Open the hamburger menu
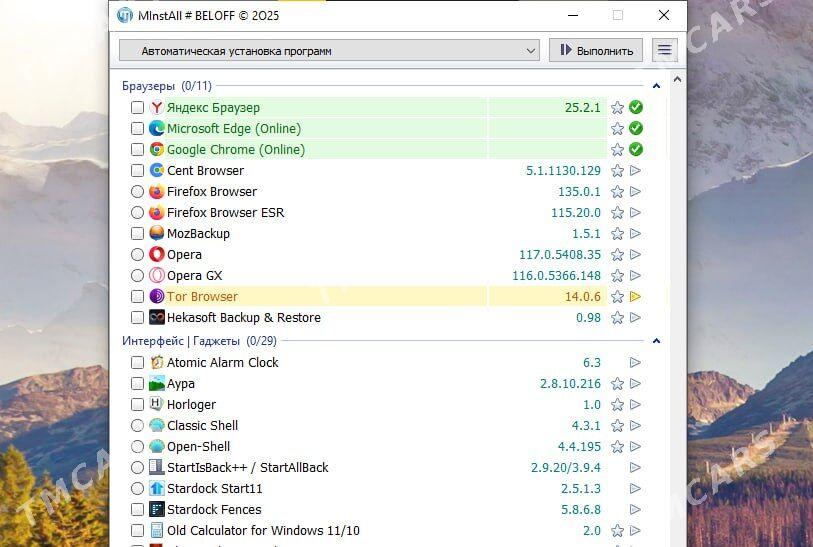The width and height of the screenshot is (813, 547). coord(665,50)
